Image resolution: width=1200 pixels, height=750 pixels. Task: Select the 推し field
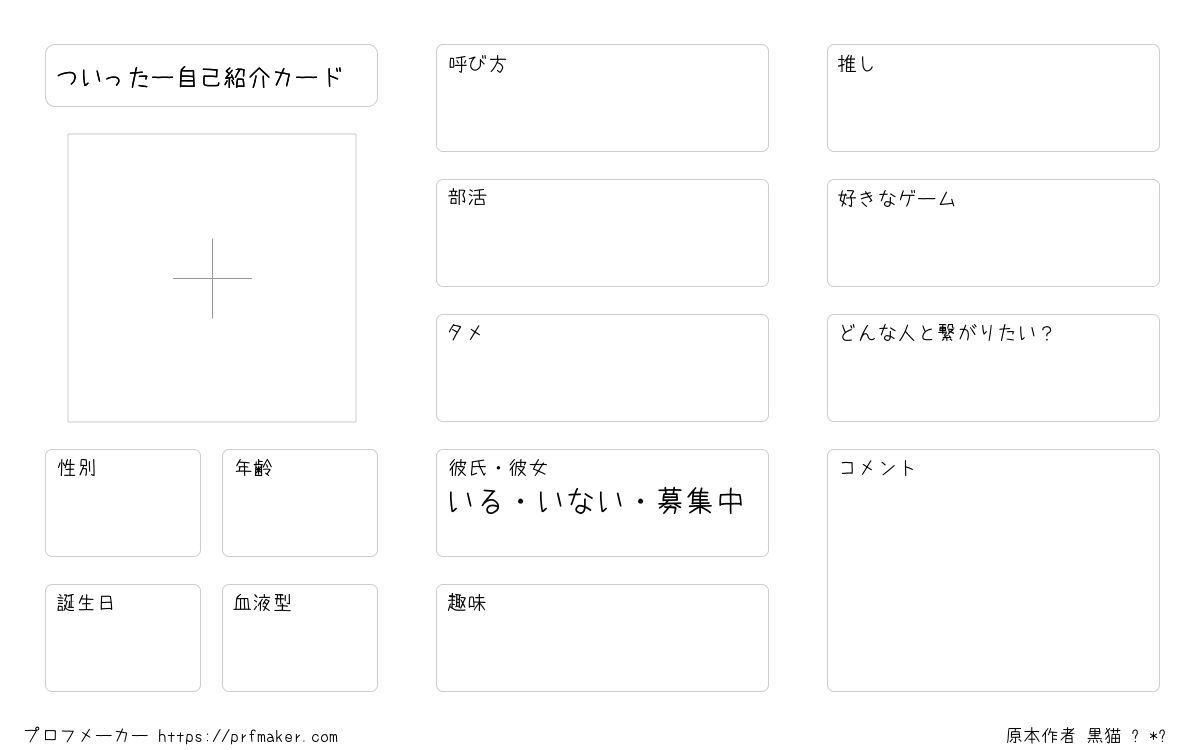click(993, 98)
